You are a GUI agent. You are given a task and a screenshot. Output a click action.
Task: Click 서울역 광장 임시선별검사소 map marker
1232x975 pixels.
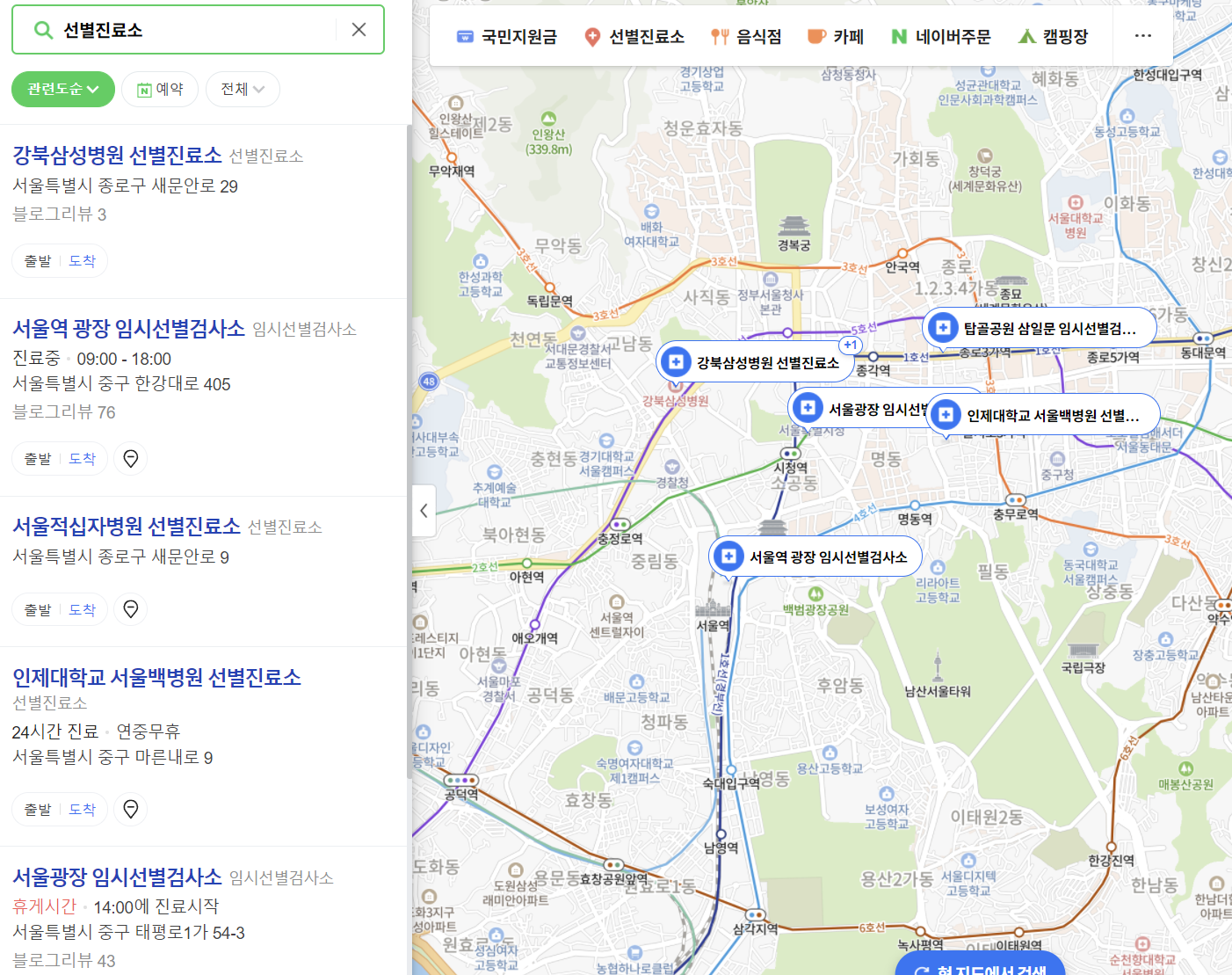click(x=815, y=557)
